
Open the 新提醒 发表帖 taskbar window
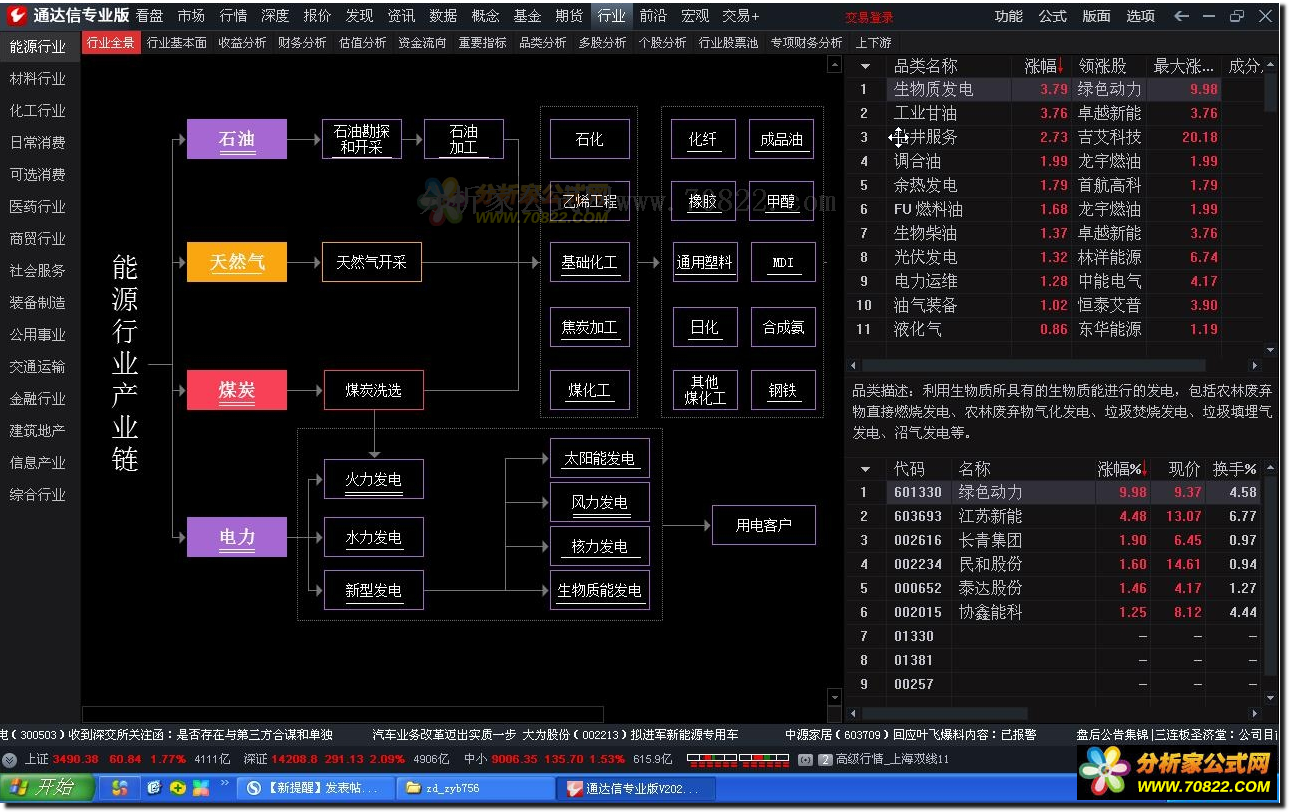click(317, 788)
